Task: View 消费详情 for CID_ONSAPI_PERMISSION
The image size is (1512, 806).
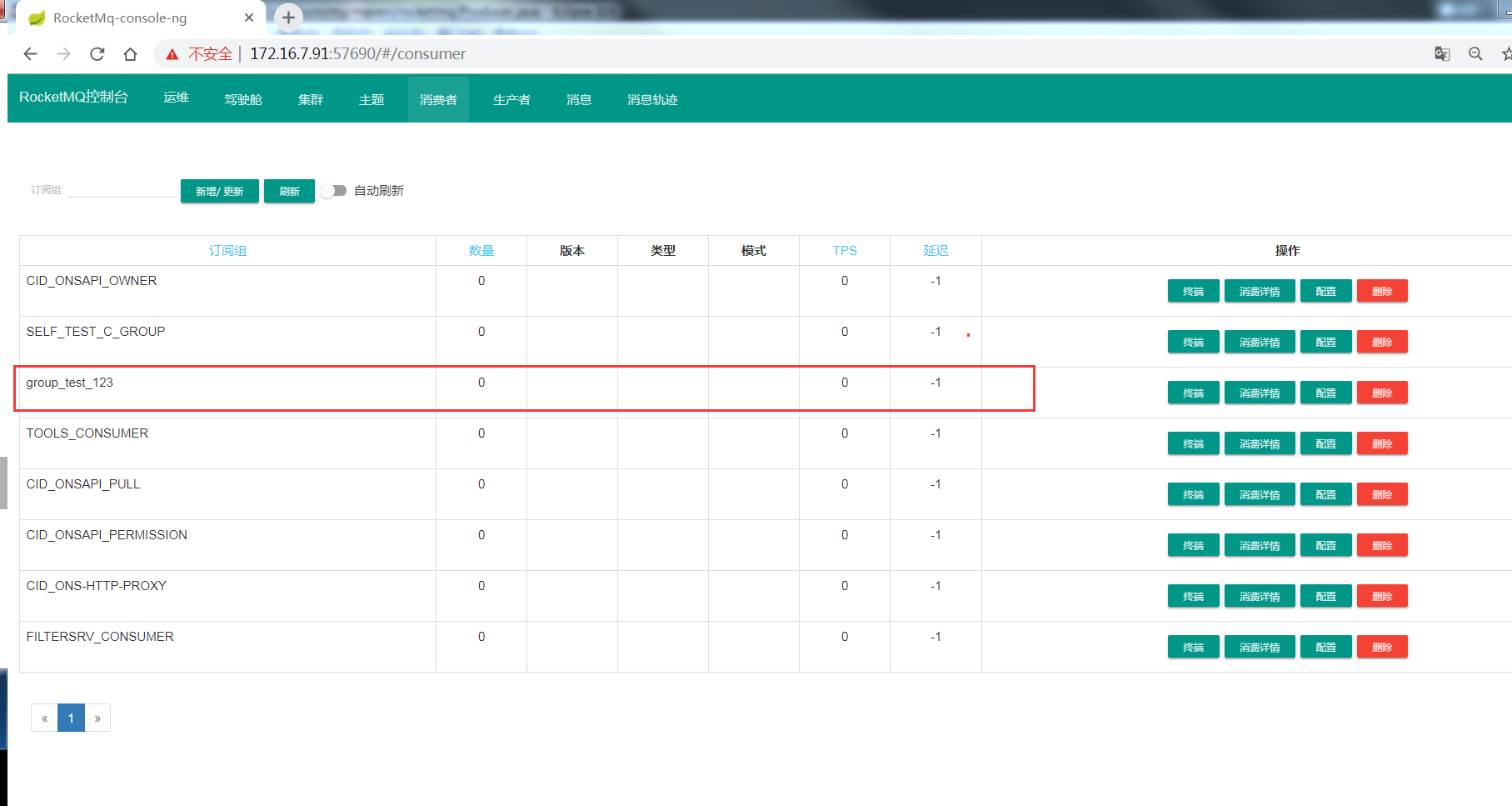Action: coord(1260,545)
